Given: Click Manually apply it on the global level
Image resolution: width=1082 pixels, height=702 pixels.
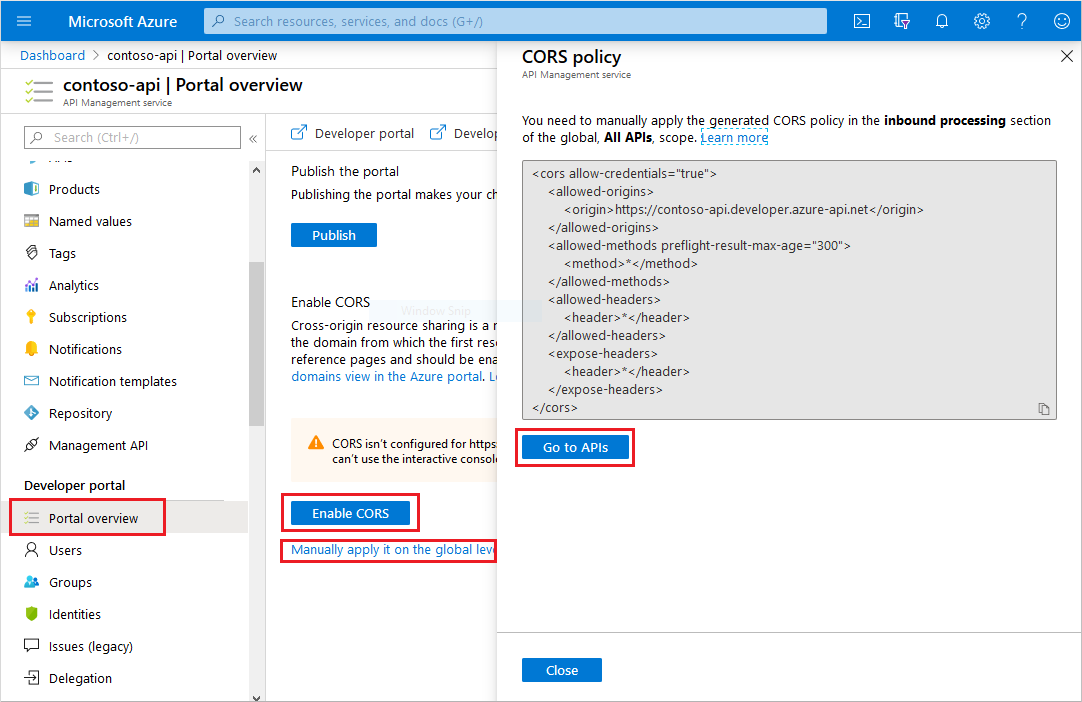Looking at the screenshot, I should (x=388, y=550).
